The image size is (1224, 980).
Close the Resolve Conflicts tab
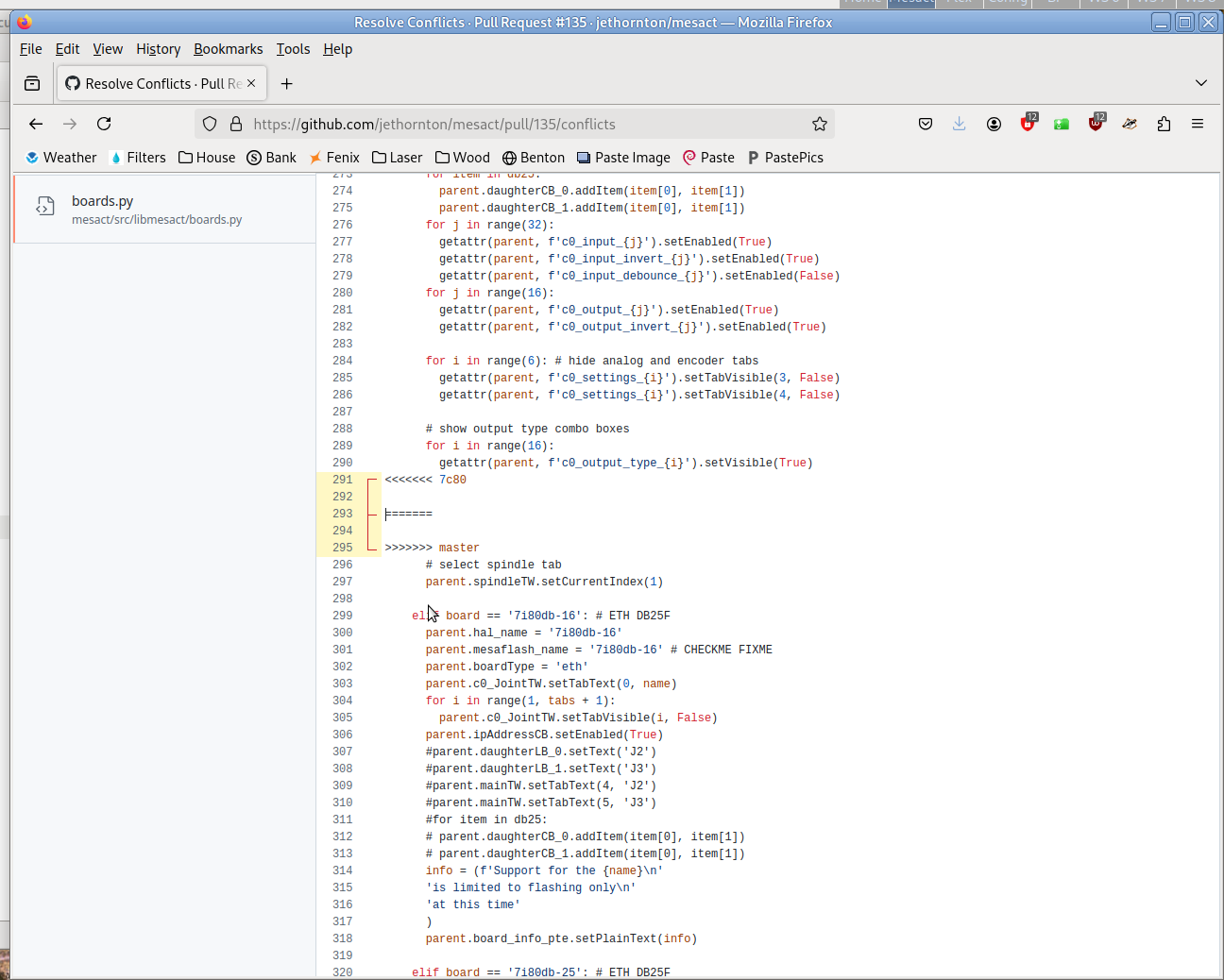[x=251, y=83]
